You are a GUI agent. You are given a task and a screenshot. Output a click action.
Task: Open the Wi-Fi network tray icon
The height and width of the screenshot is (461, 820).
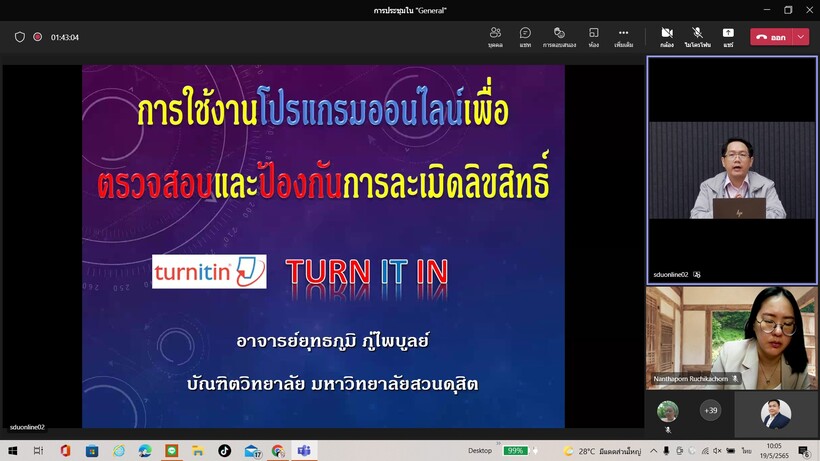coord(705,451)
